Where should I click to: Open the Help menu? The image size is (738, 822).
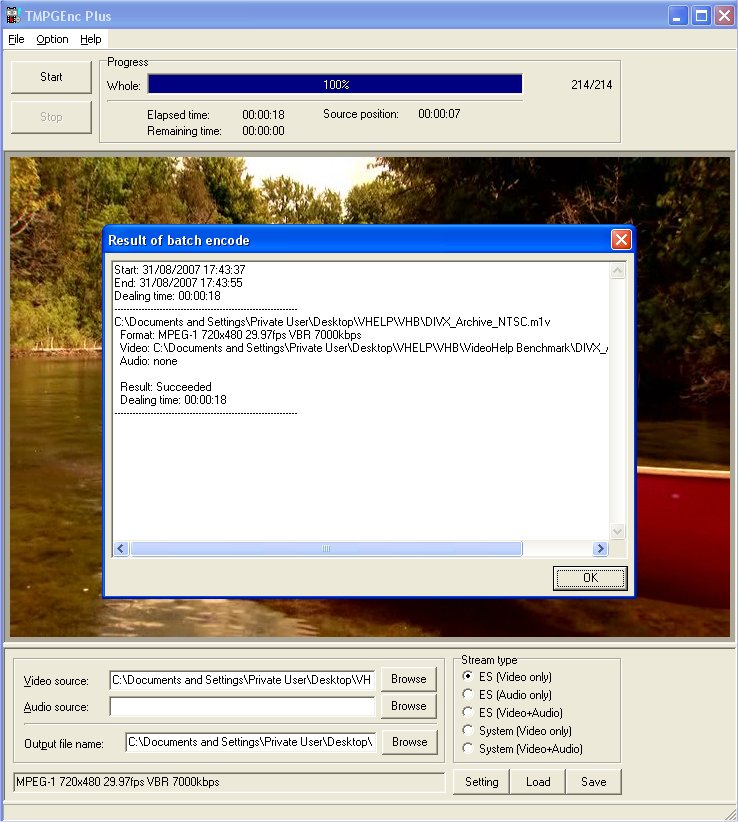coord(90,39)
